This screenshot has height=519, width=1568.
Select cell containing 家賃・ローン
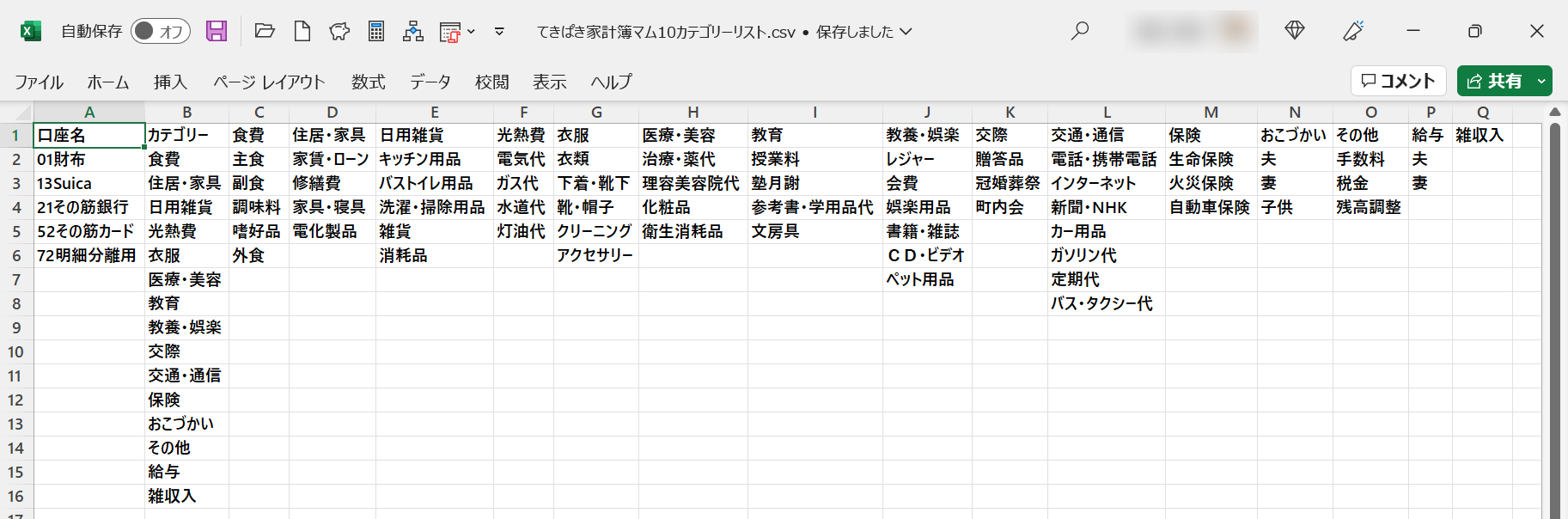point(333,160)
